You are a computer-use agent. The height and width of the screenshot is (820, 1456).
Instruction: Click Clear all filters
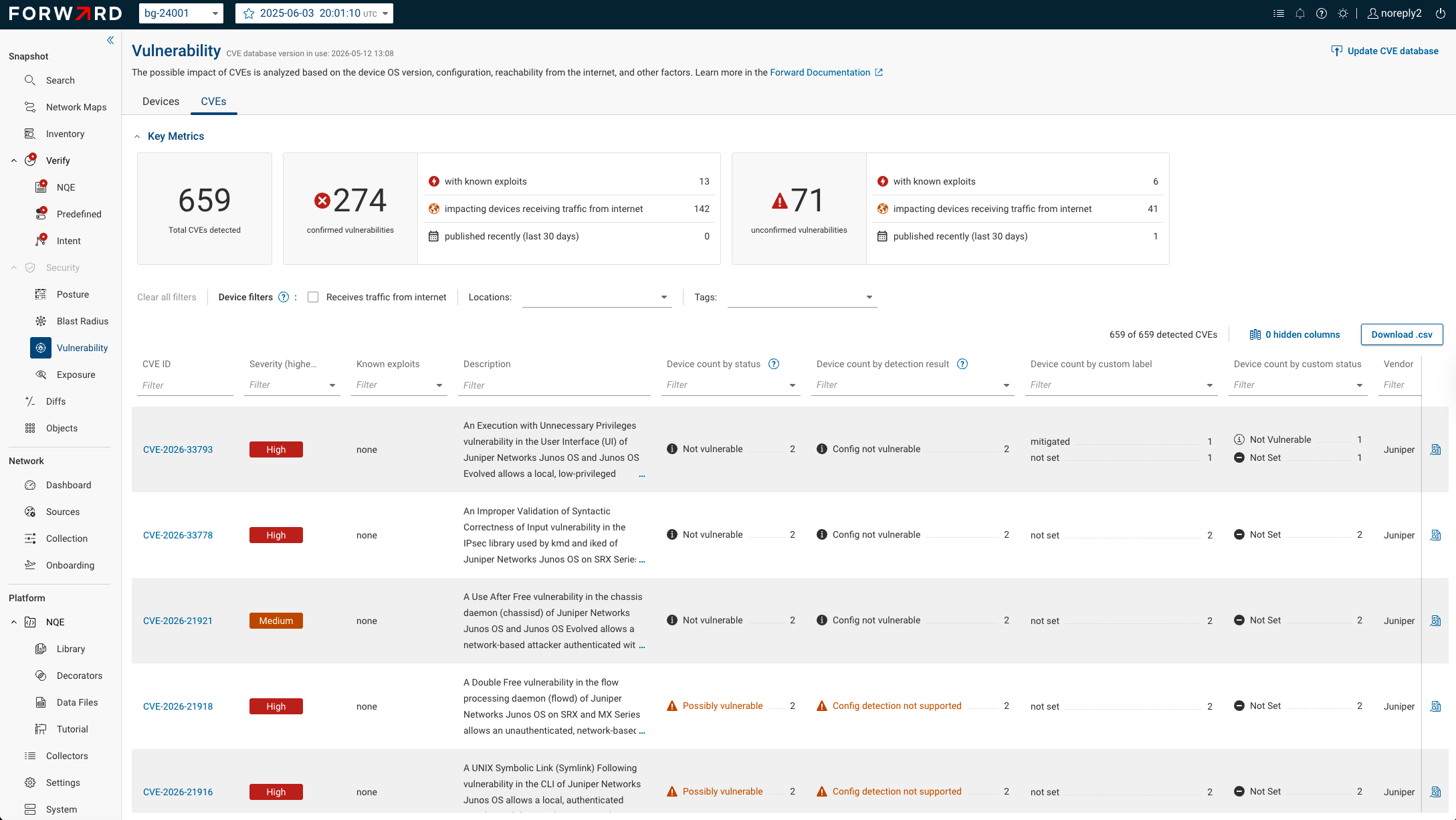[x=167, y=297]
